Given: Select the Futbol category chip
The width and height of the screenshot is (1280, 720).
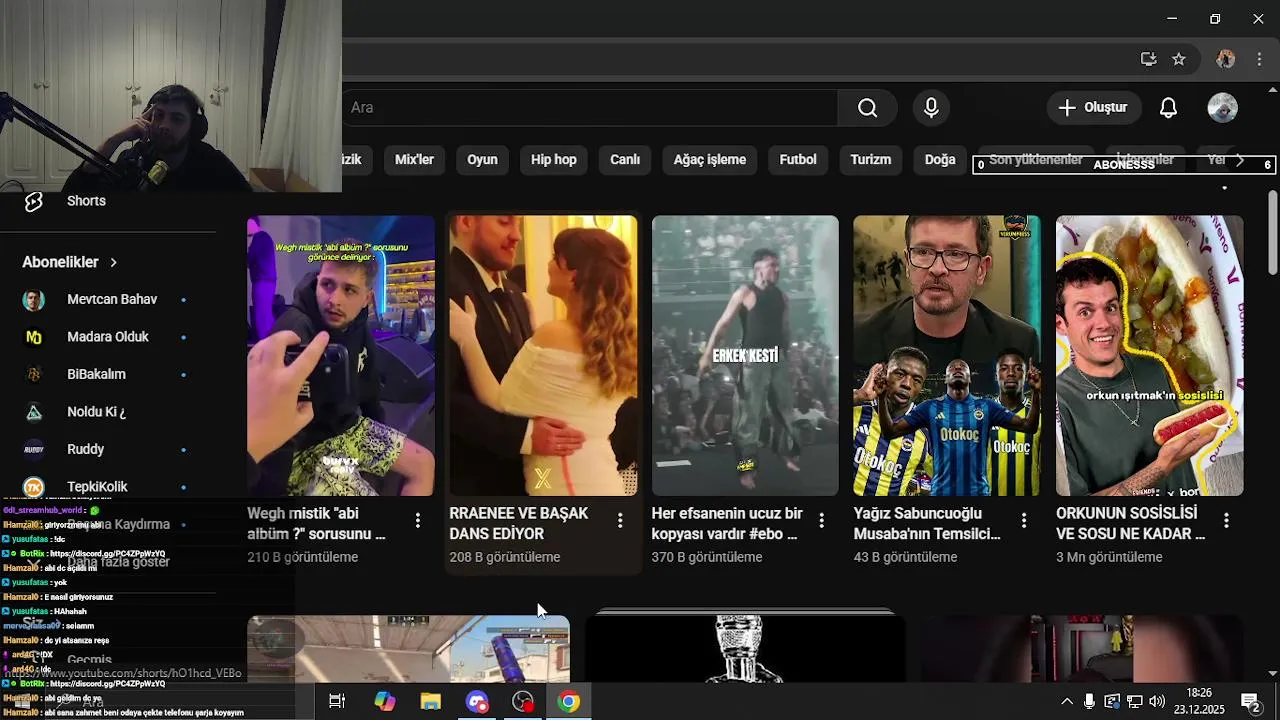Looking at the screenshot, I should tap(798, 160).
